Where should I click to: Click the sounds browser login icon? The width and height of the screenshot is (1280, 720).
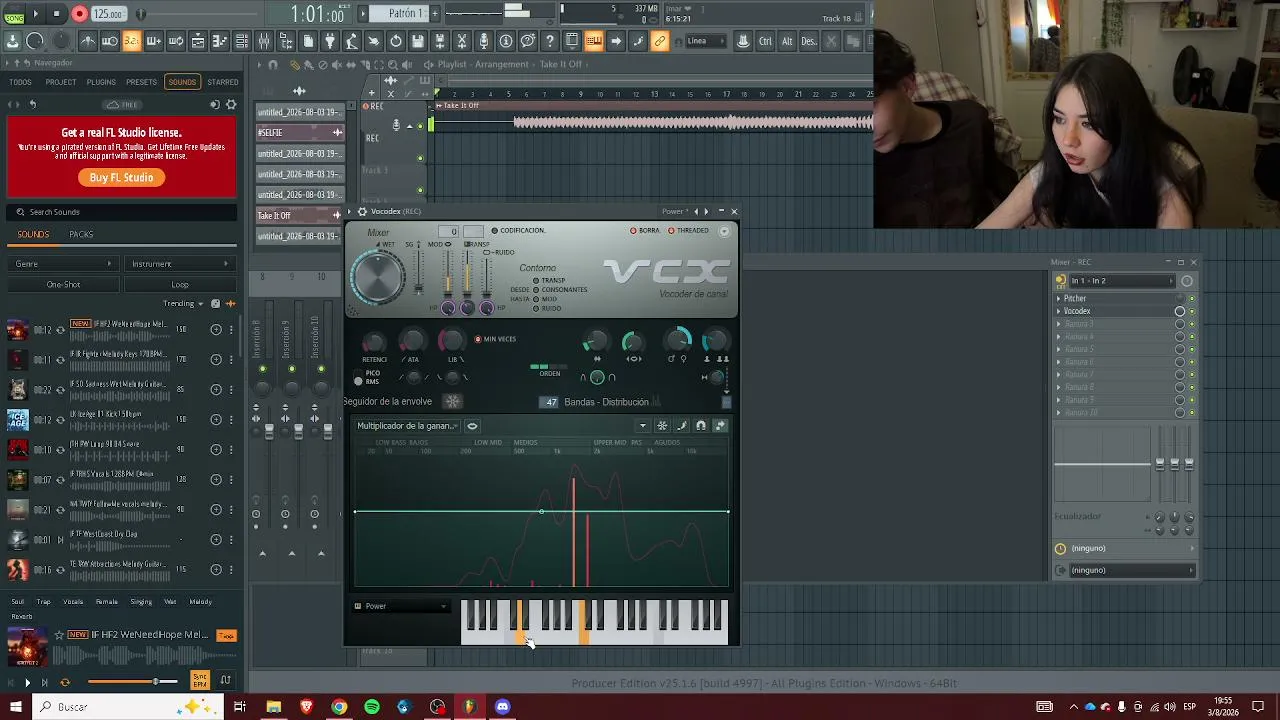pos(214,104)
